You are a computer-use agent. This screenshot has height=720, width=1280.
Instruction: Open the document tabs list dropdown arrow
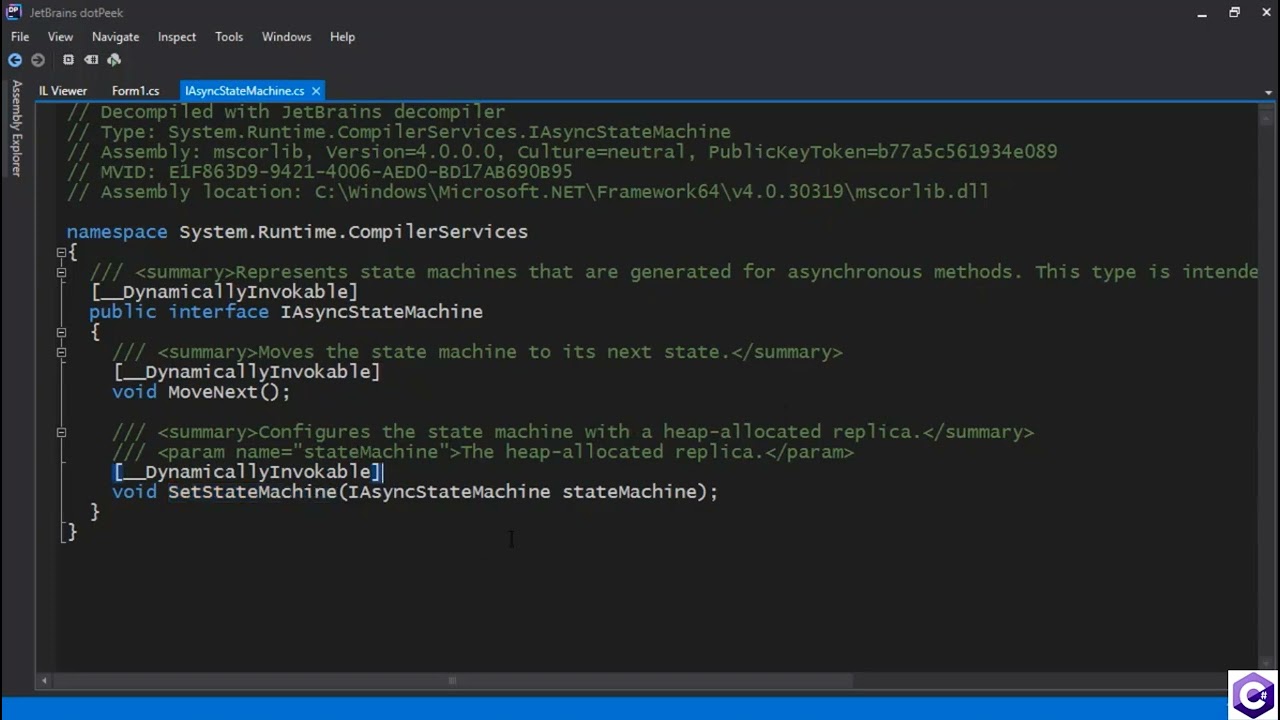pos(1269,92)
